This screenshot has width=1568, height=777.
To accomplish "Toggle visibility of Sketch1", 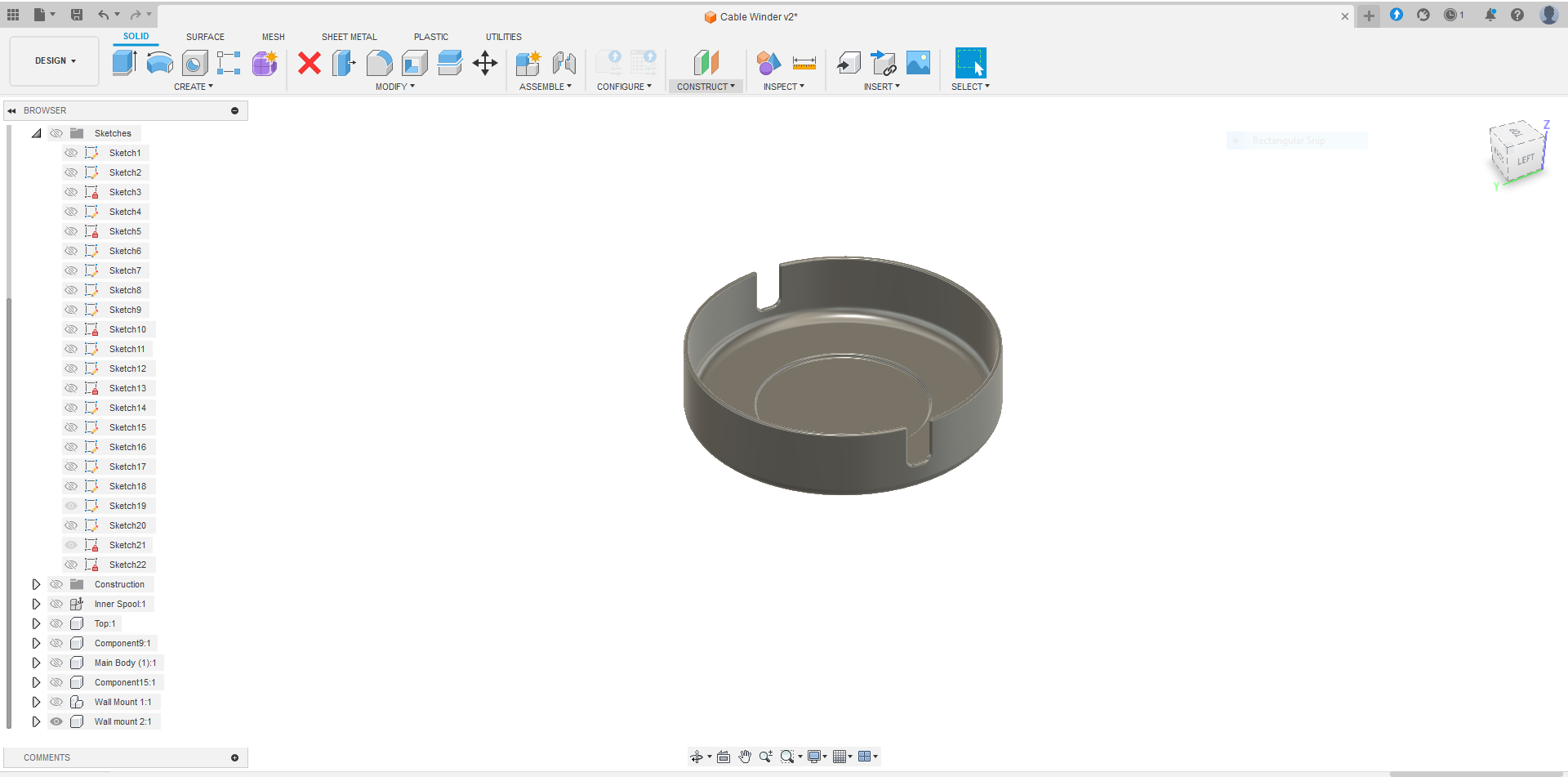I will click(x=71, y=153).
